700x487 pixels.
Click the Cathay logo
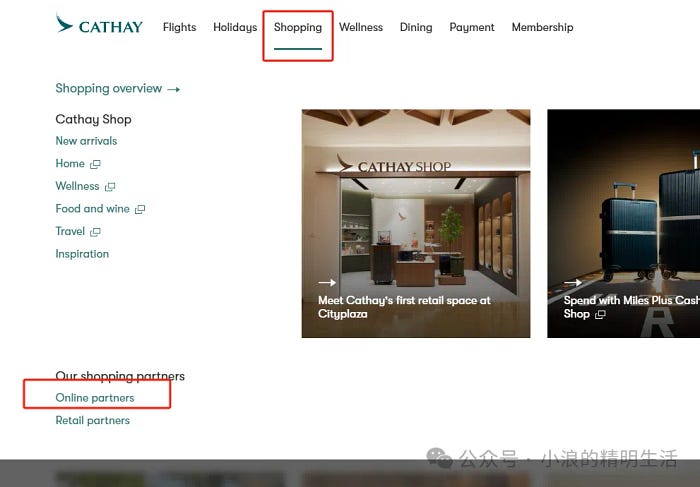99,25
